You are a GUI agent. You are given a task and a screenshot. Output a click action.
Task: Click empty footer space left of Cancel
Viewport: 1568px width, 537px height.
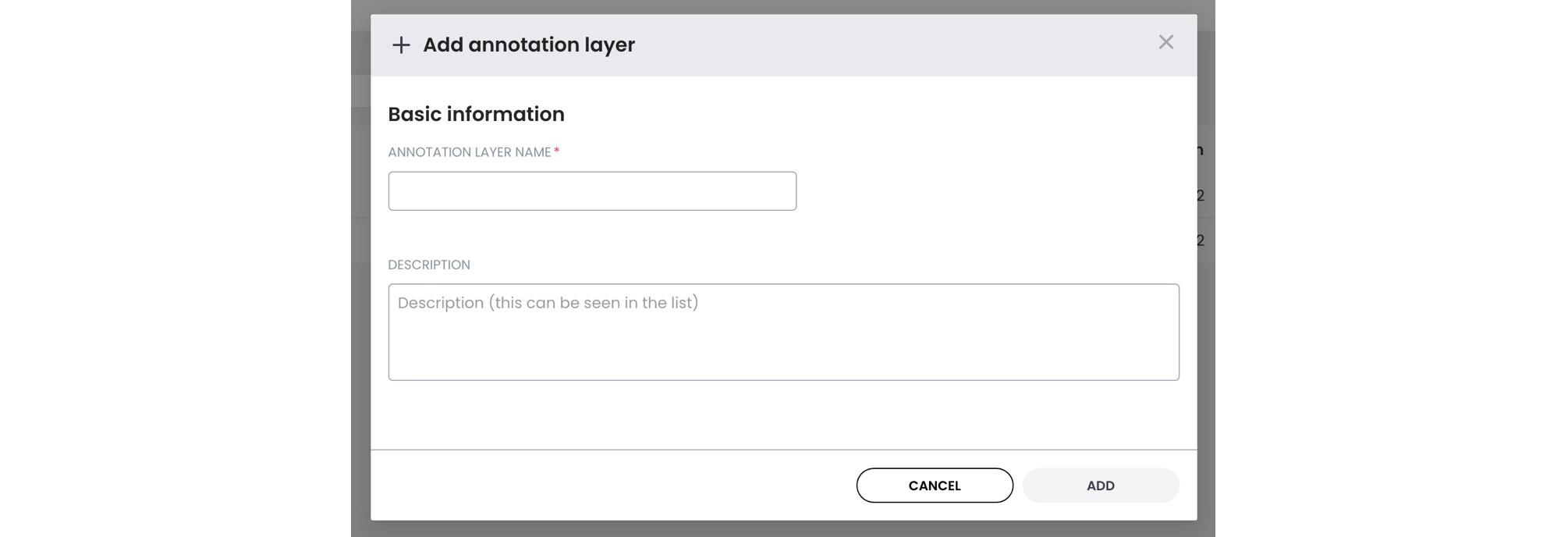coord(608,485)
